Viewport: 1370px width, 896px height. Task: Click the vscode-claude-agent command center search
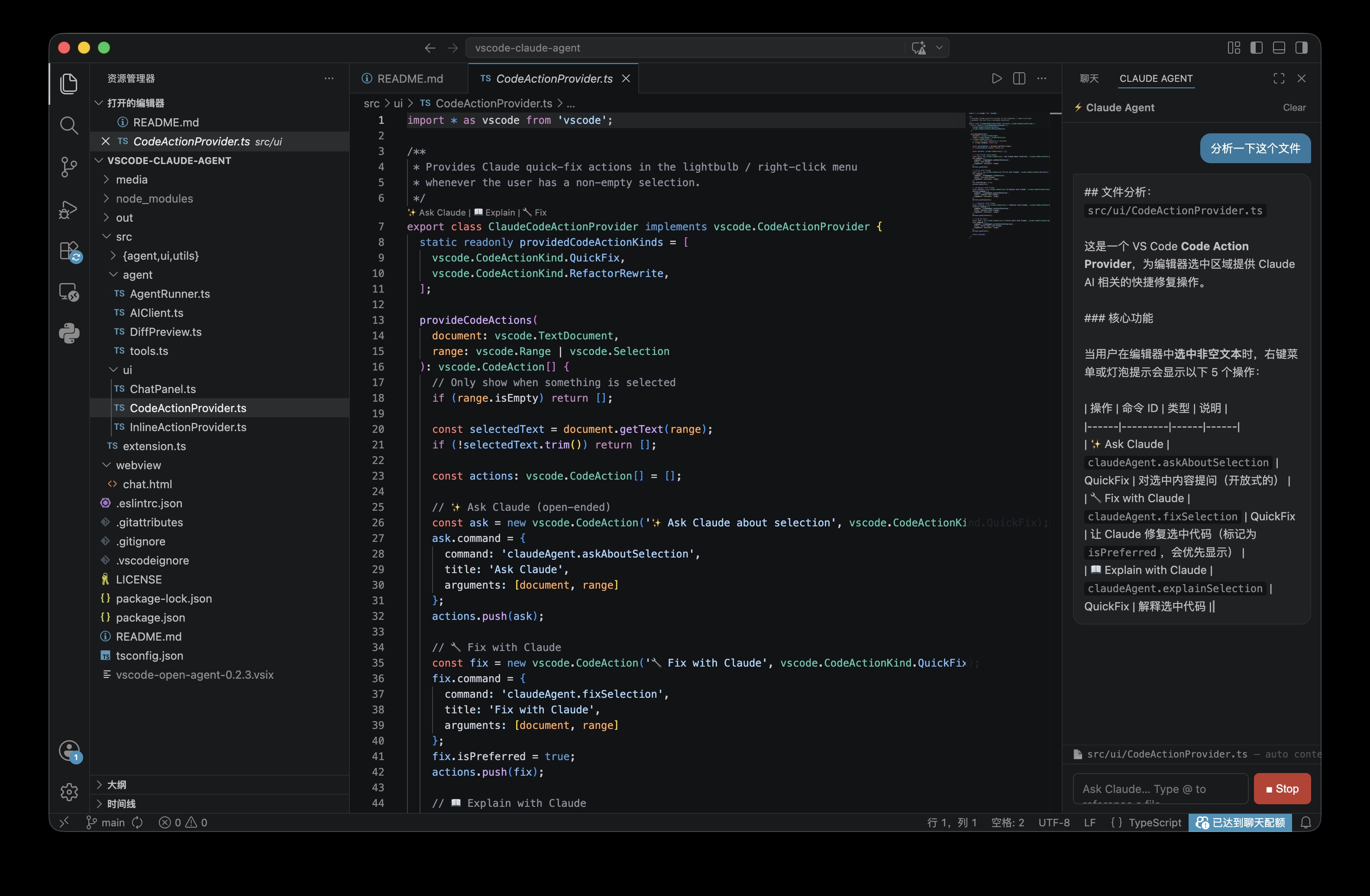(x=685, y=48)
